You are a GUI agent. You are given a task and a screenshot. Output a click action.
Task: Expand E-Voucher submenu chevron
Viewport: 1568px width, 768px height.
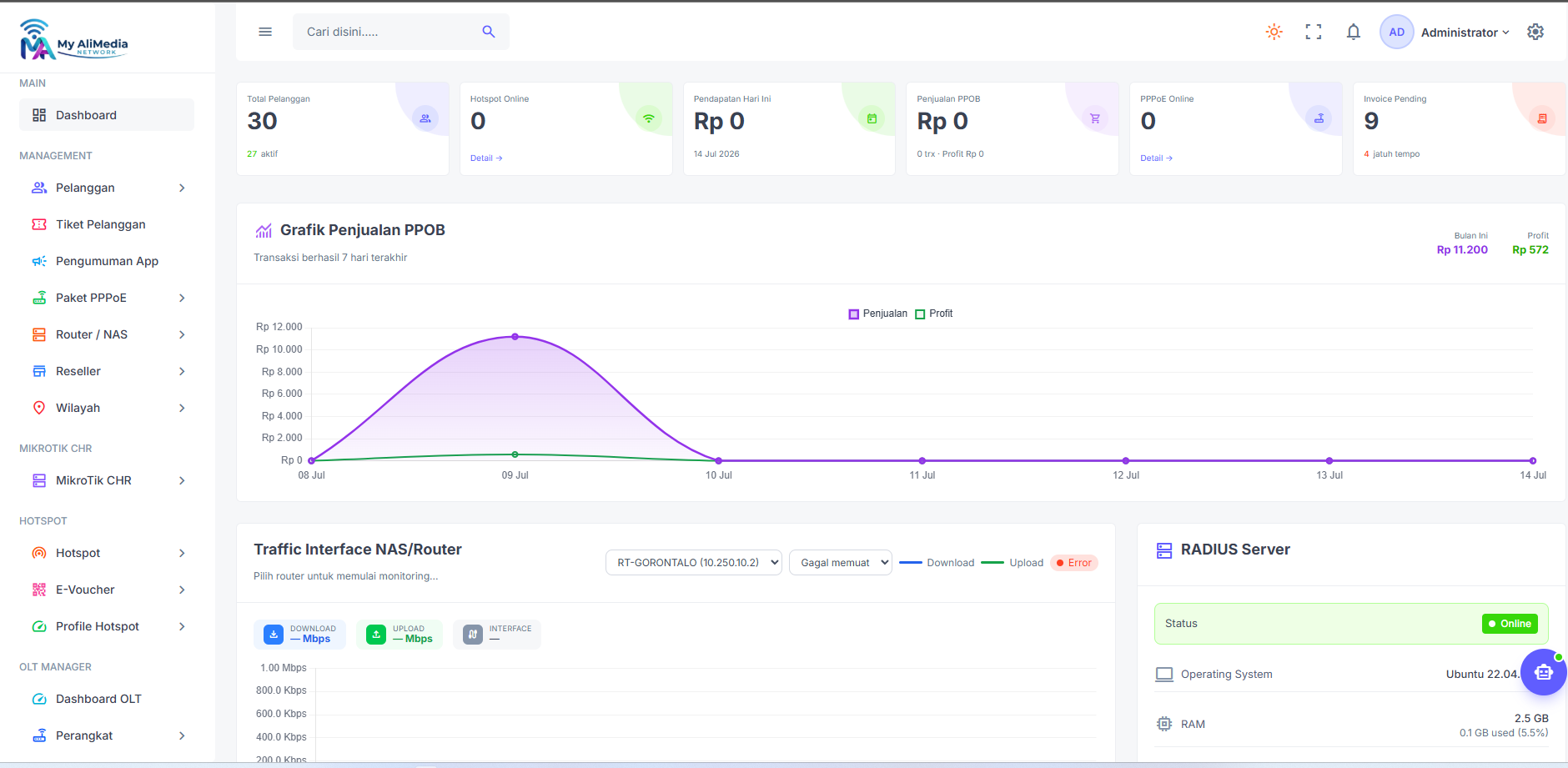(x=182, y=590)
